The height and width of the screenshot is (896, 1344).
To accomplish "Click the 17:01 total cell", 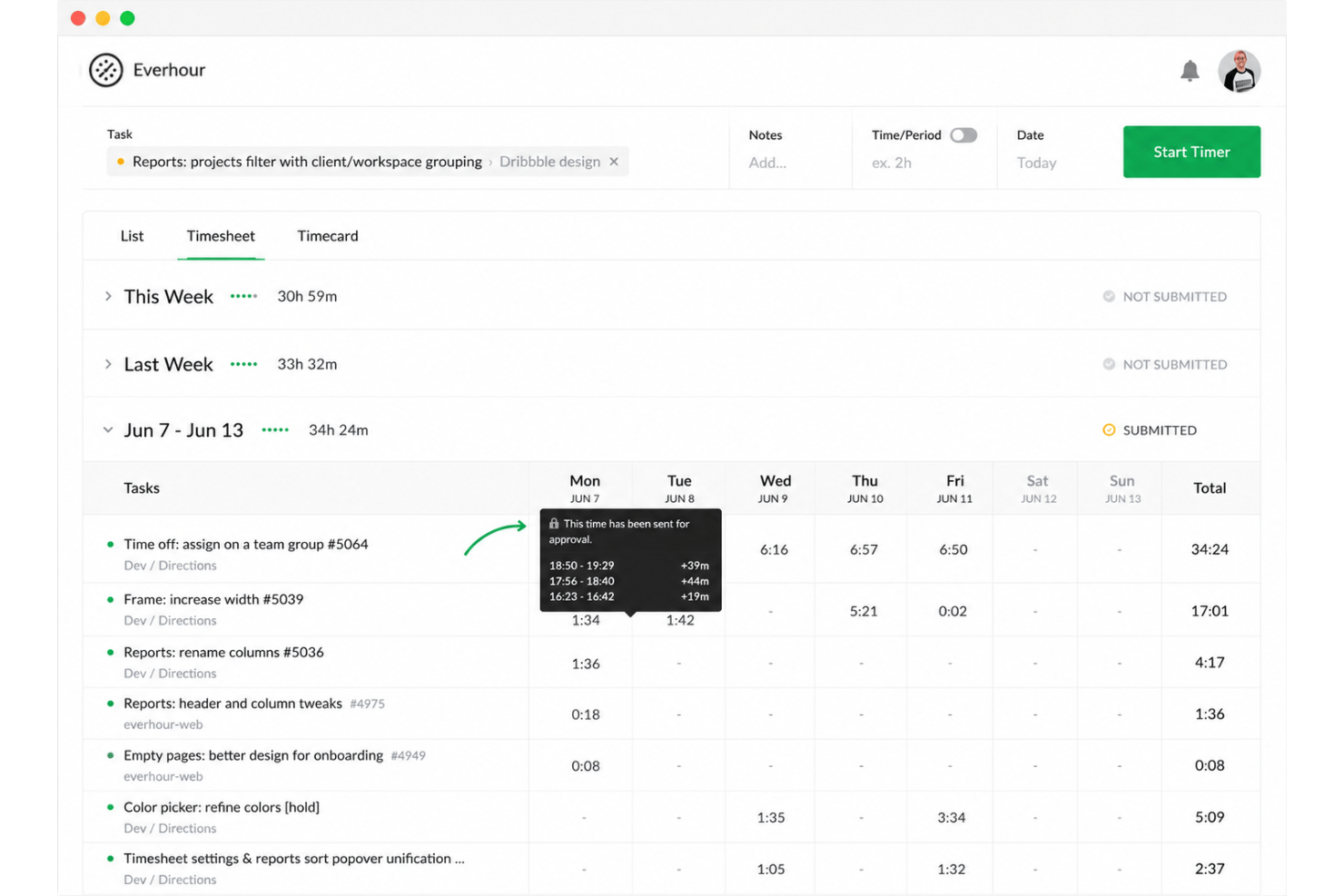I will (1210, 612).
